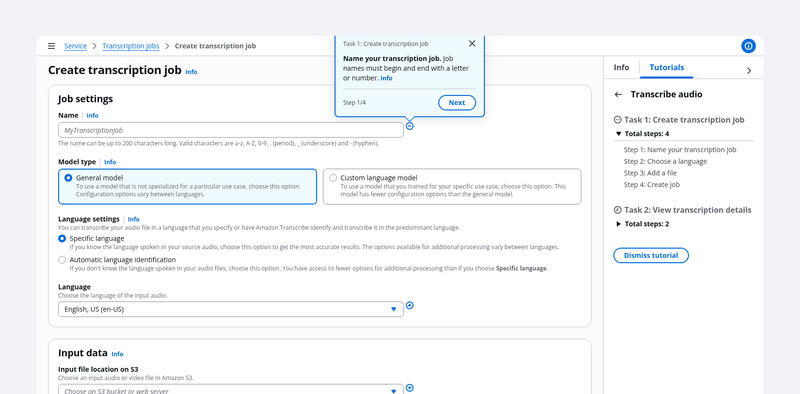Select Automatic language identification radio
The height and width of the screenshot is (394, 800).
(62, 260)
